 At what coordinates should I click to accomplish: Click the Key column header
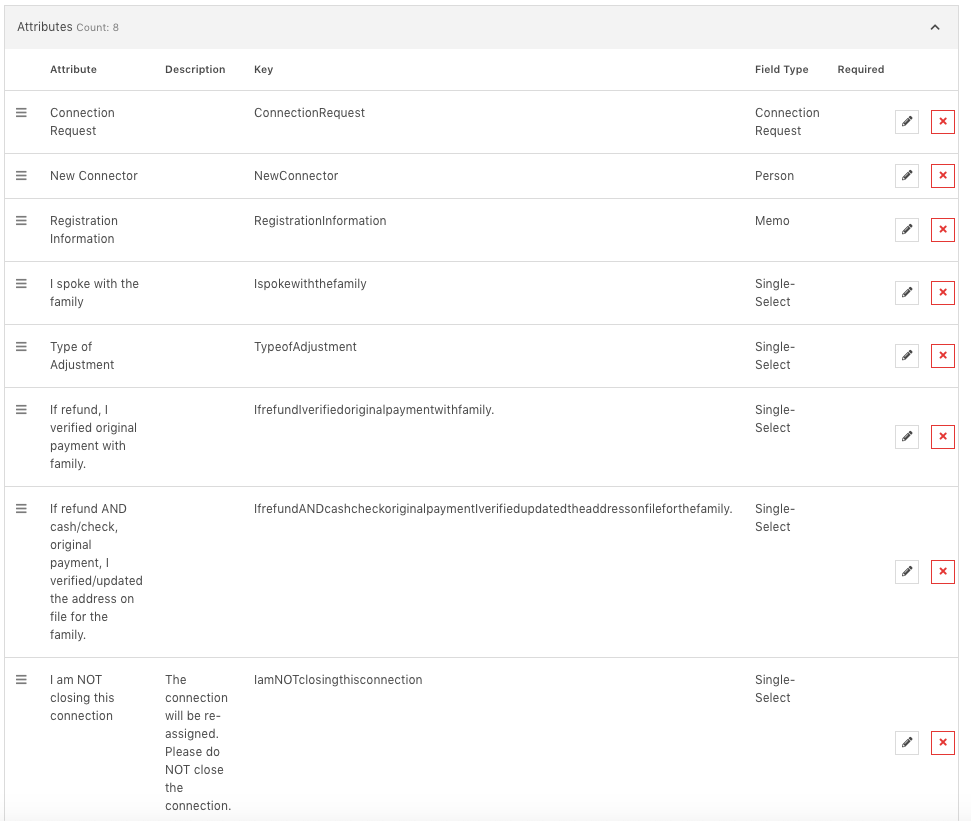[x=263, y=69]
